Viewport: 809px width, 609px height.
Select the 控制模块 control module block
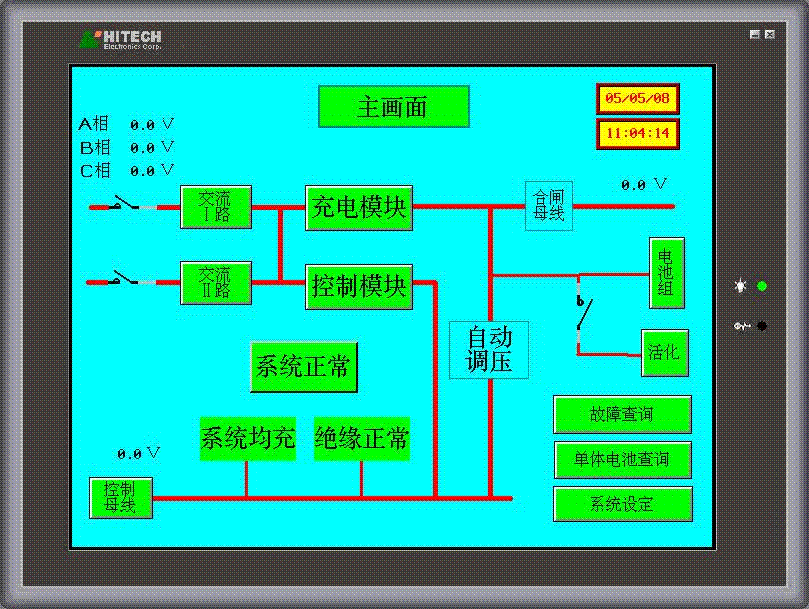pyautogui.click(x=359, y=287)
